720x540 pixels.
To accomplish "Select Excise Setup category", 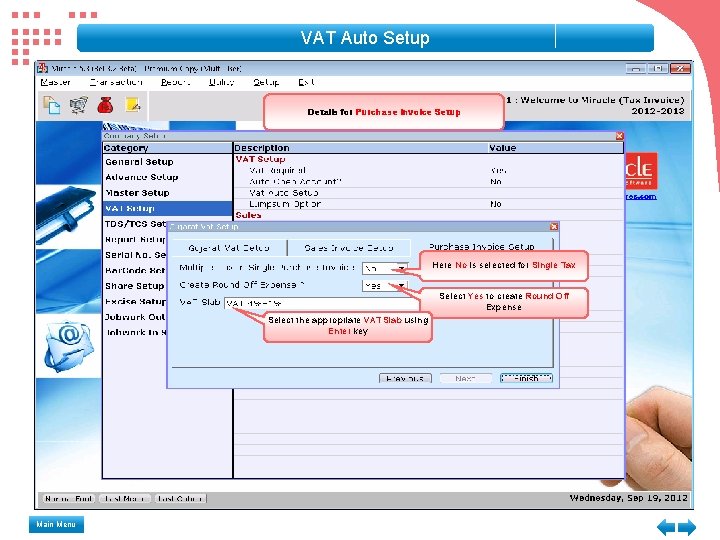I will [x=135, y=302].
